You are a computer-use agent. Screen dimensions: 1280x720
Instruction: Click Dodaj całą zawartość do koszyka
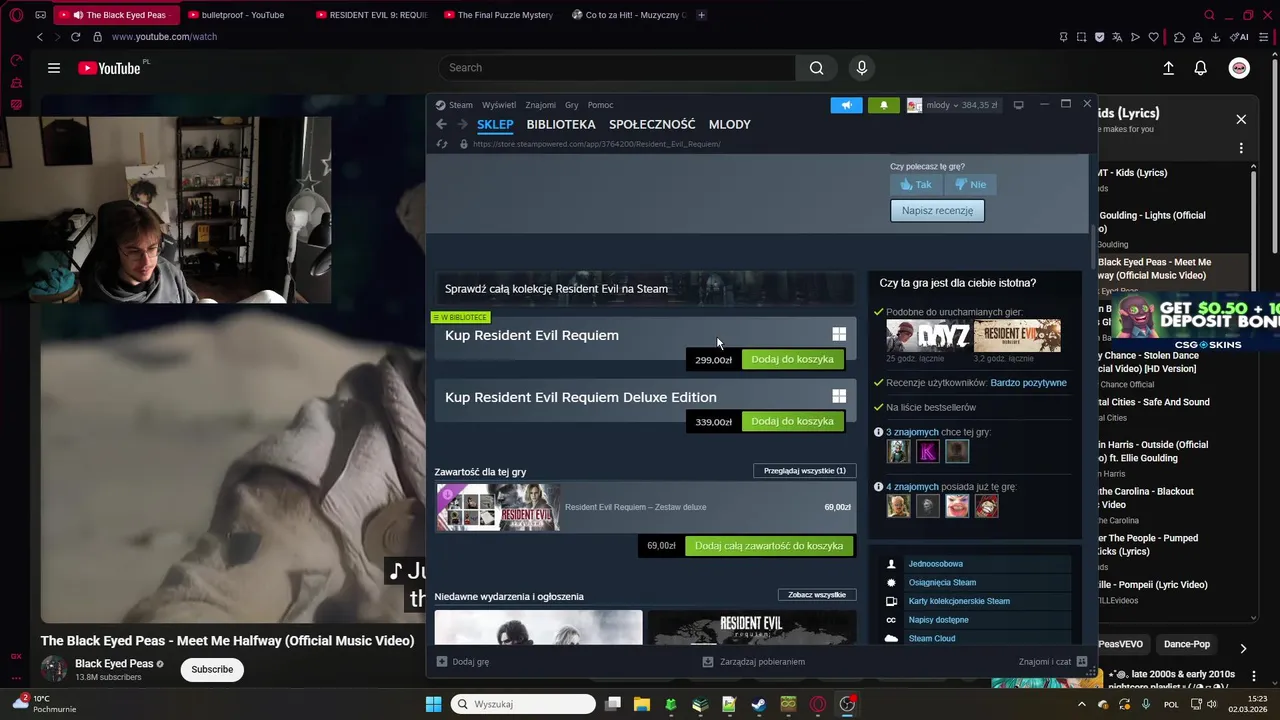pyautogui.click(x=769, y=546)
